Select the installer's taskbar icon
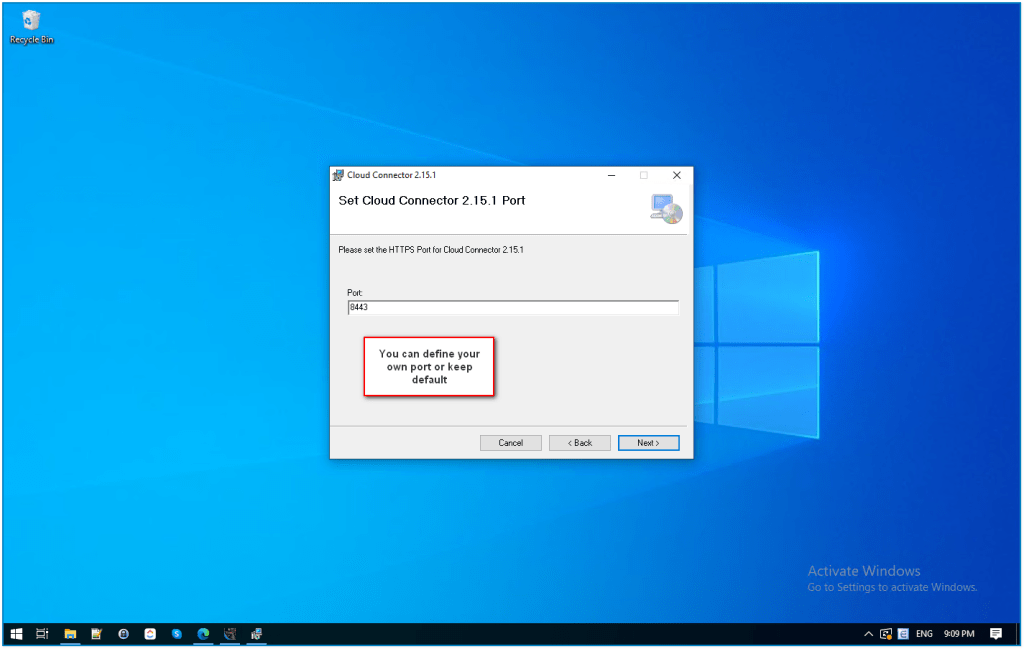This screenshot has height=649, width=1024. click(257, 633)
